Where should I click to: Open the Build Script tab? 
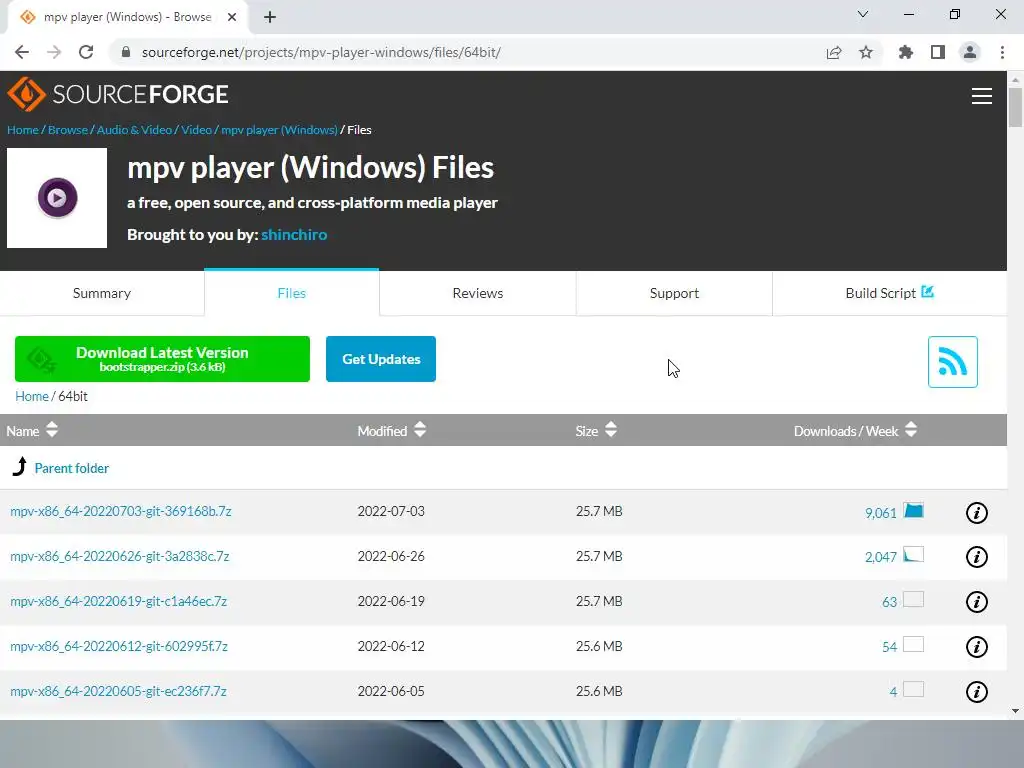click(x=889, y=293)
